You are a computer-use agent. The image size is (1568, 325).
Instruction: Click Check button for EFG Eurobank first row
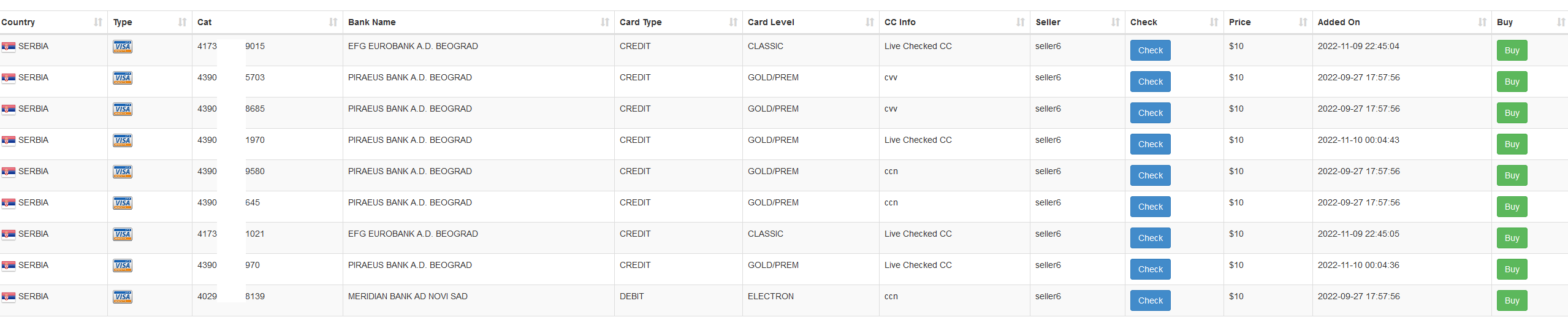click(x=1150, y=50)
